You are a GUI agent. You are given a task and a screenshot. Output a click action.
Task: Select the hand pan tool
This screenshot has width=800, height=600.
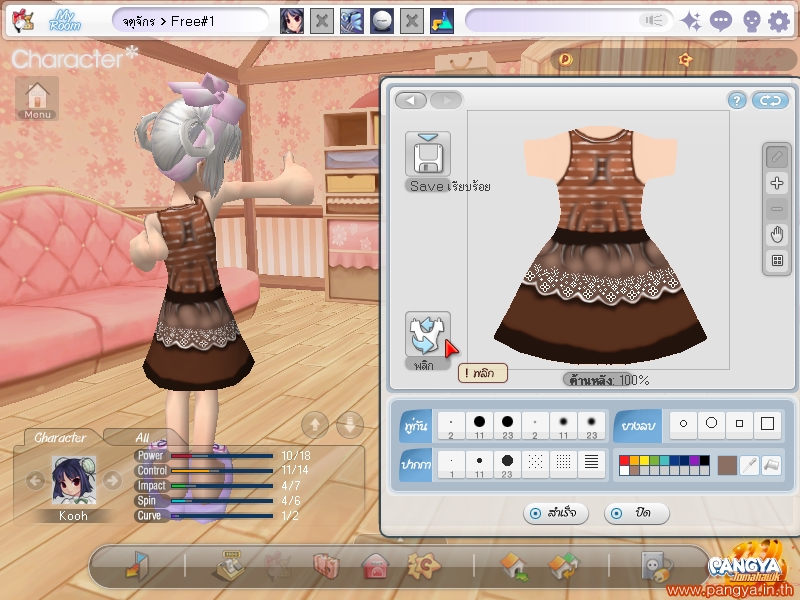777,235
